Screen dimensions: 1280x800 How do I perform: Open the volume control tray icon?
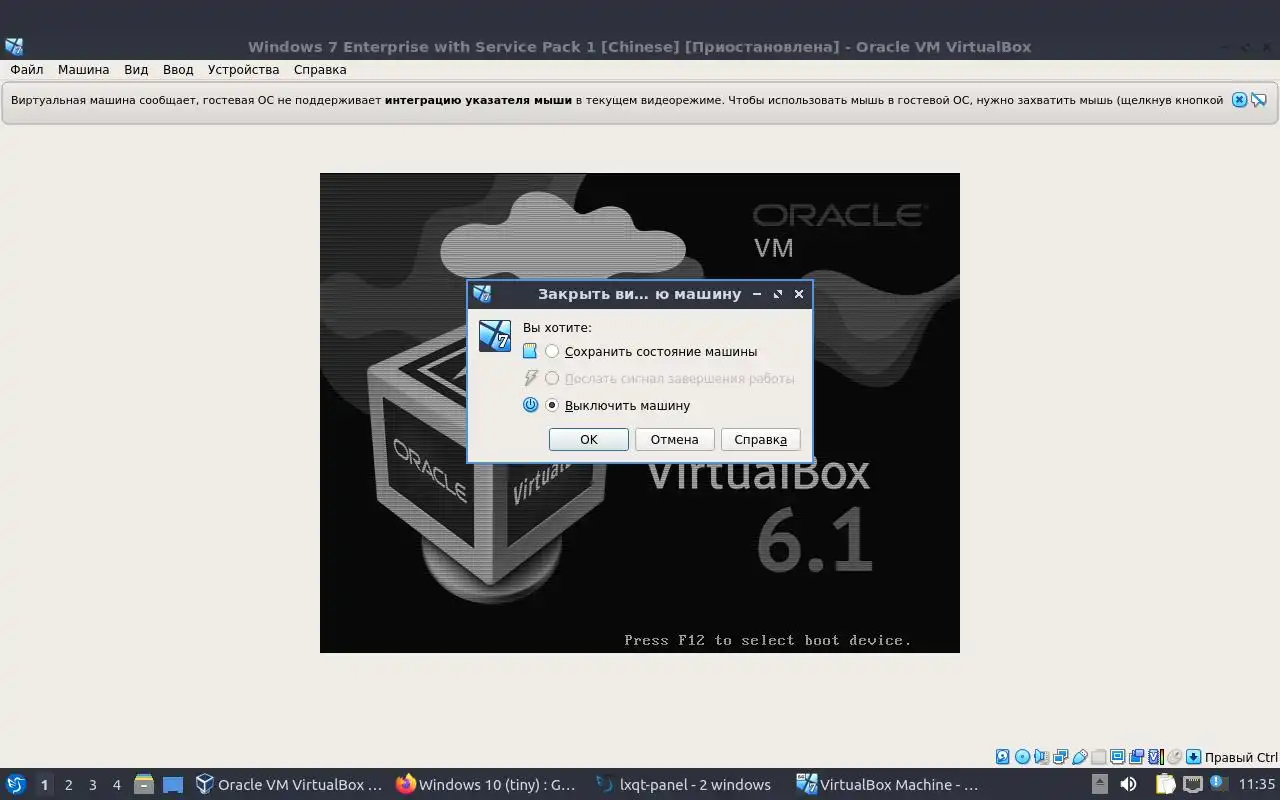1128,784
